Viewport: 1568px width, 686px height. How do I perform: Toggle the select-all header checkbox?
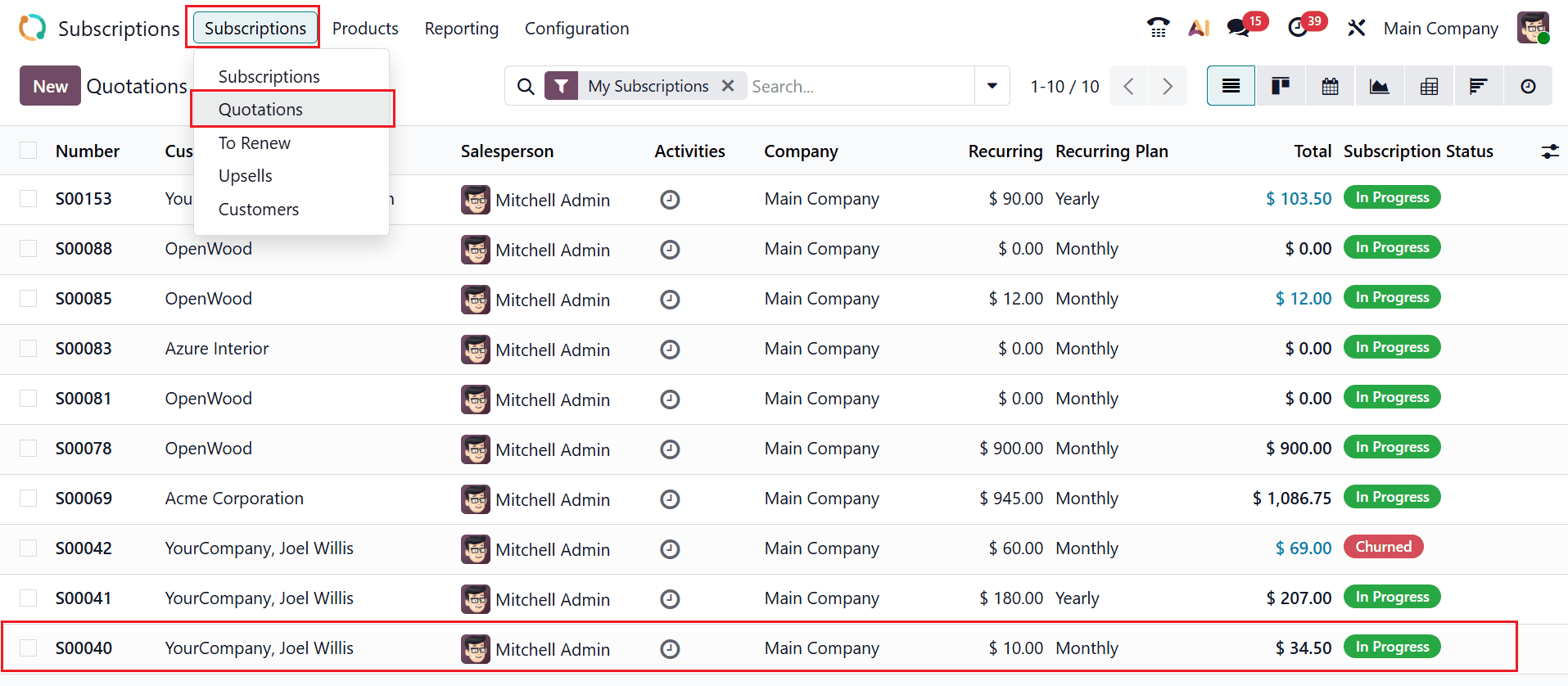coord(29,151)
